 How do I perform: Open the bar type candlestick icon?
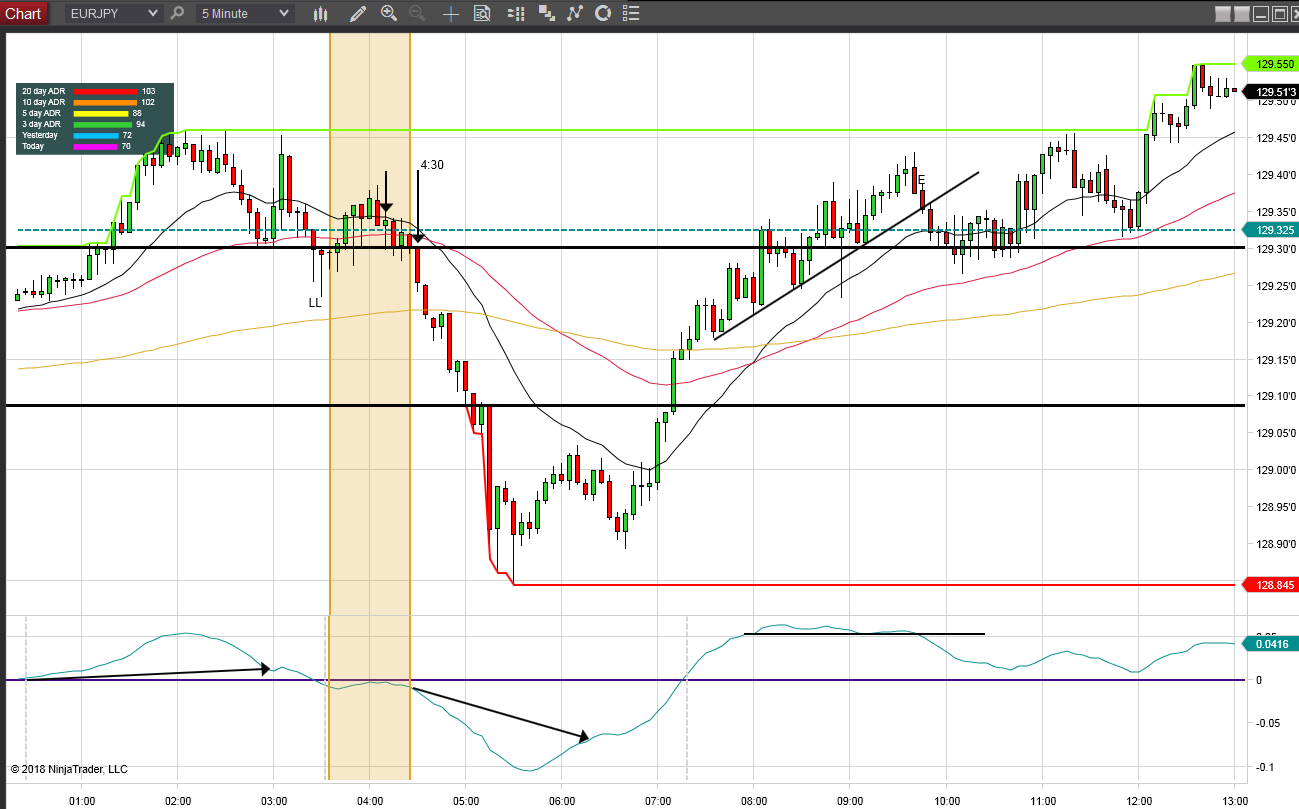321,14
